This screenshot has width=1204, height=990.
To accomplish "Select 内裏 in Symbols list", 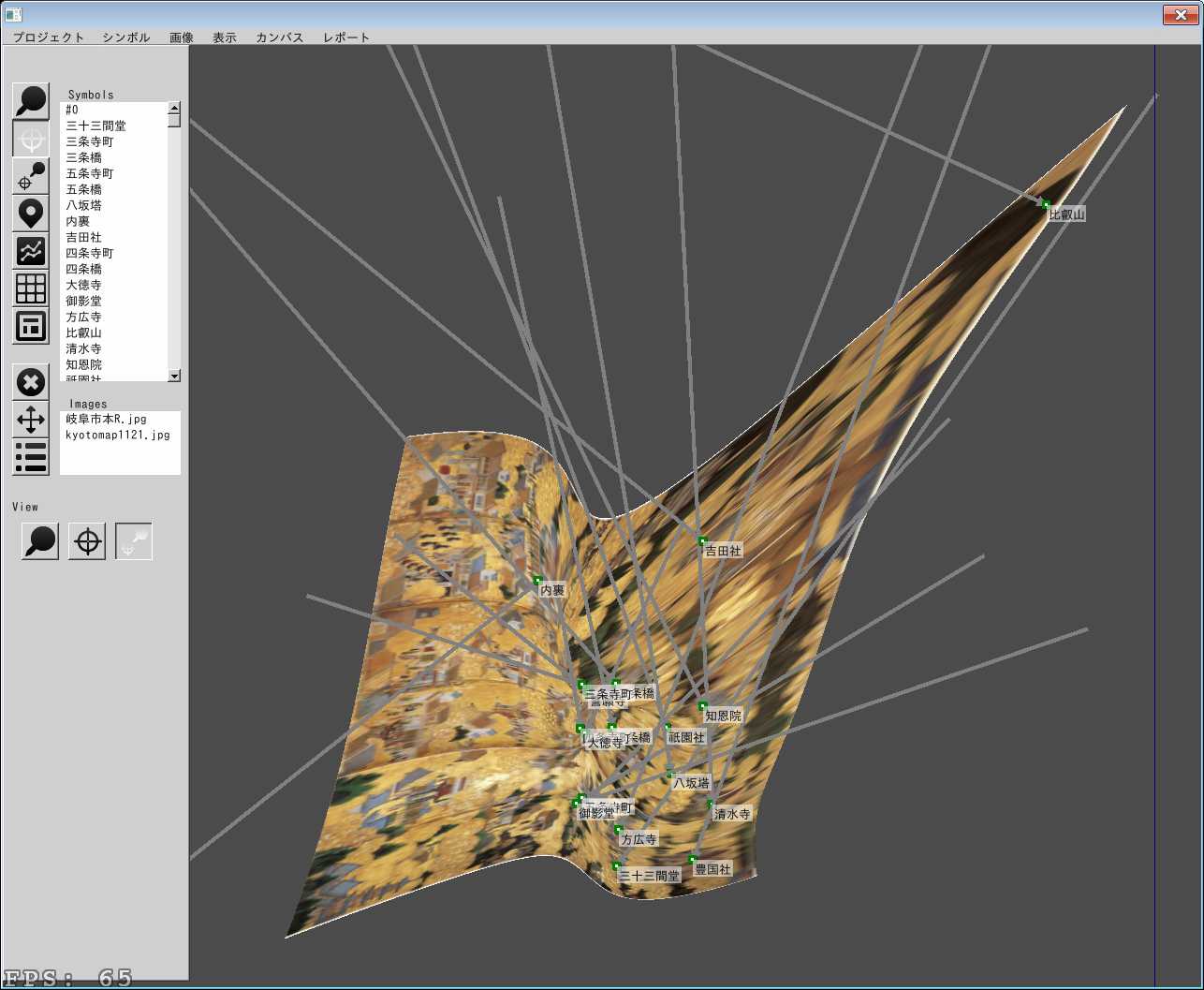I will coord(113,221).
